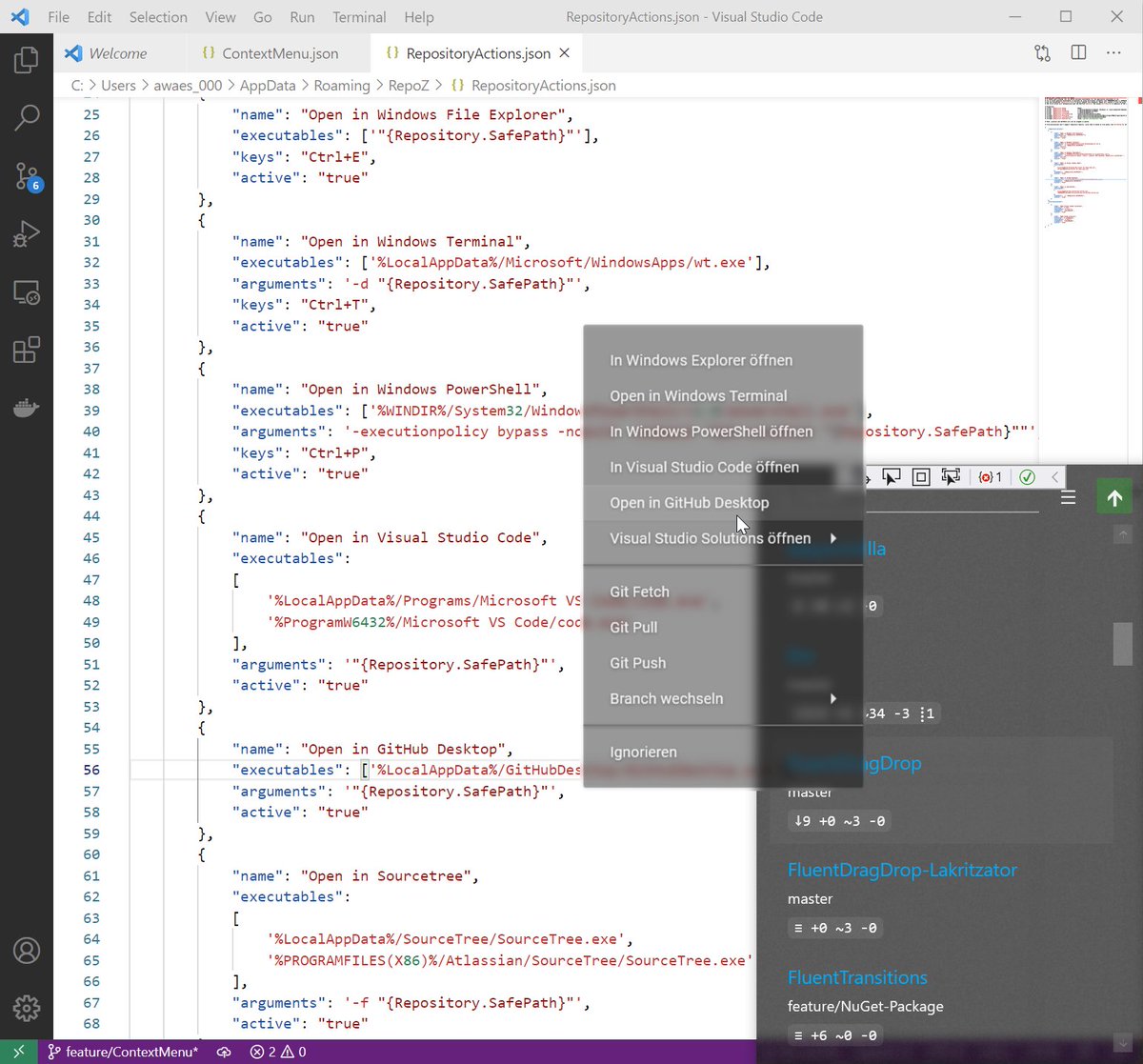
Task: Click the editor minimap preview
Action: coord(1089,162)
